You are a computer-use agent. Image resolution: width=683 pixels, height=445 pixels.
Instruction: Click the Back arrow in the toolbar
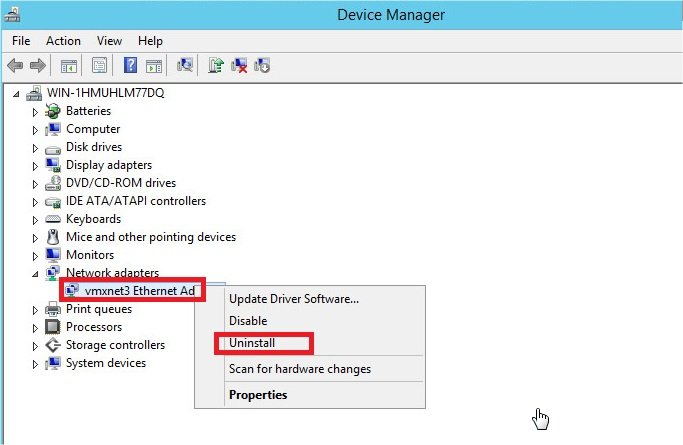pos(15,66)
